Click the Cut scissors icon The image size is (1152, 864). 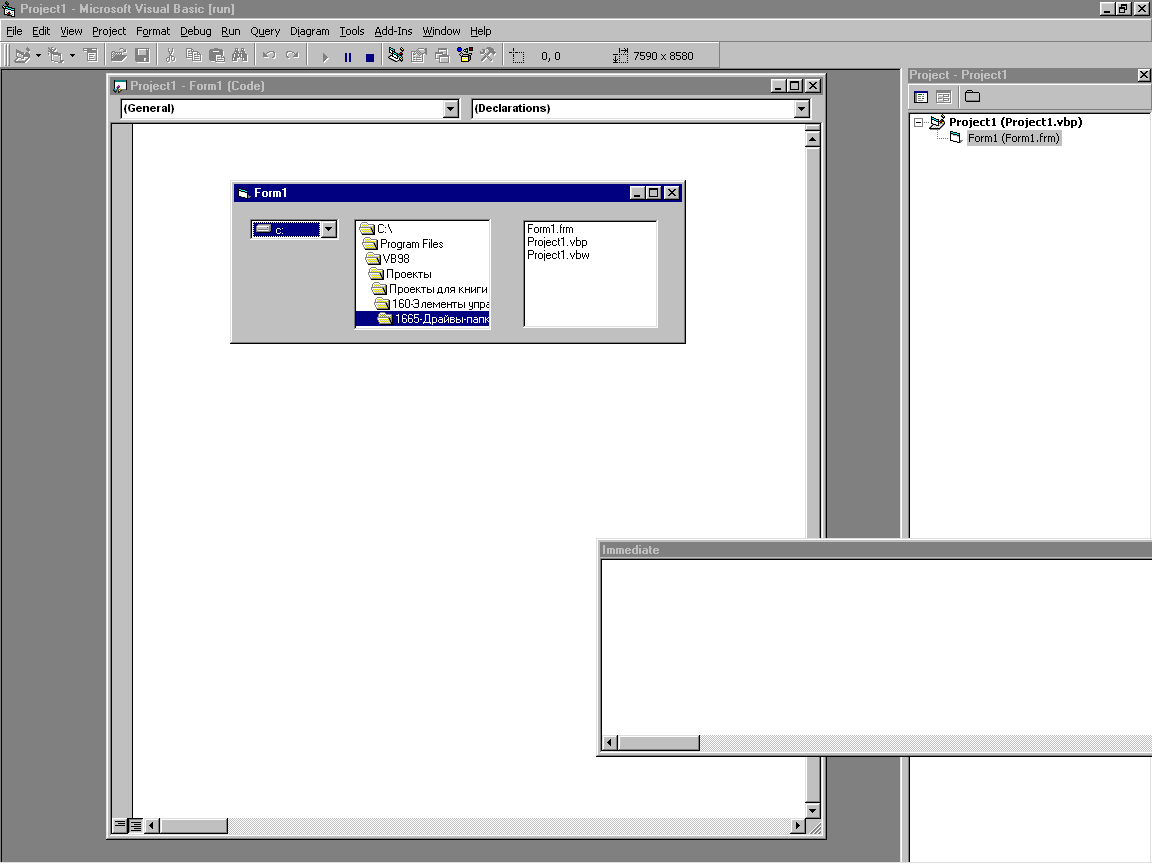[x=170, y=55]
